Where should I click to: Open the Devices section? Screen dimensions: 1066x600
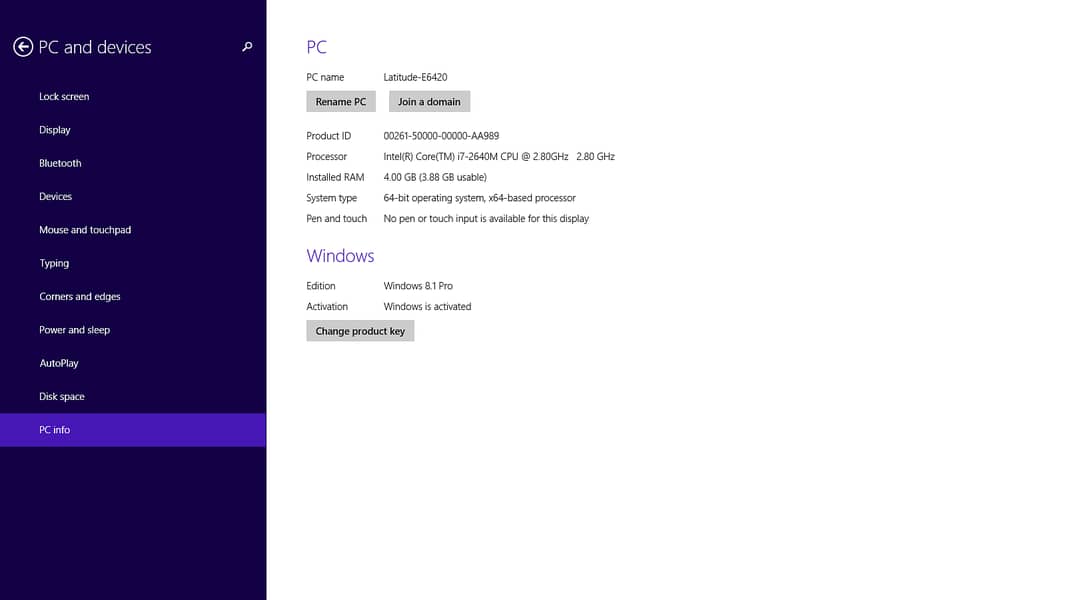click(56, 197)
